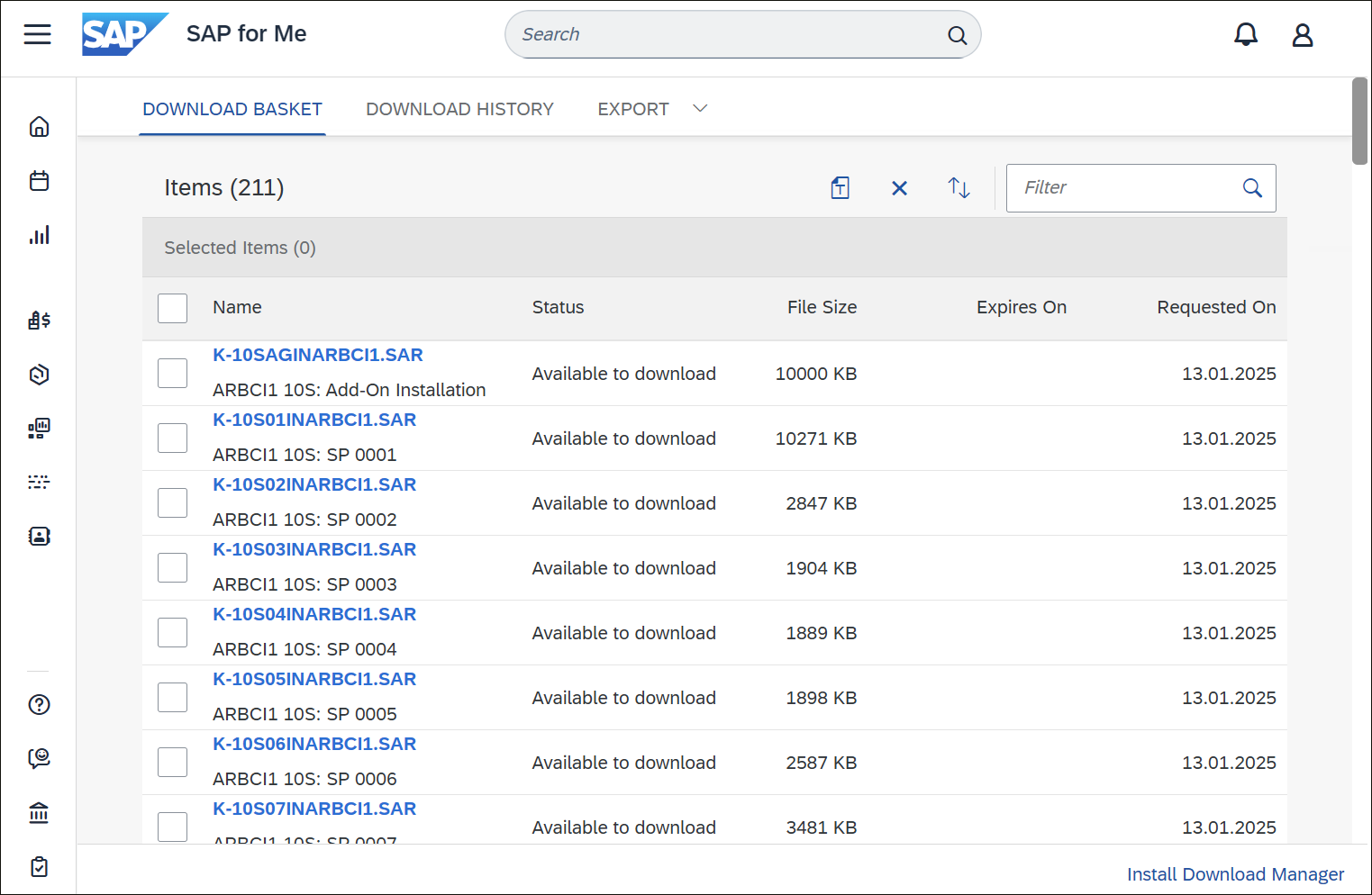Open the dotted lines sidebar icon
This screenshot has width=1372, height=895.
coord(39,482)
